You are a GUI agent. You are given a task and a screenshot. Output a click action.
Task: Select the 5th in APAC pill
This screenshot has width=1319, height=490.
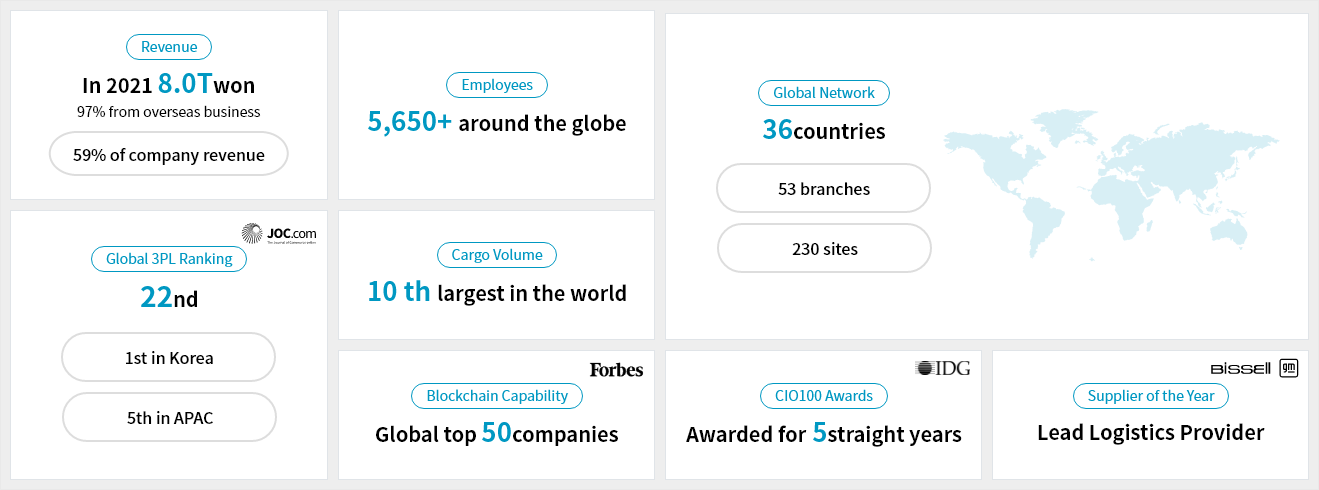point(169,417)
